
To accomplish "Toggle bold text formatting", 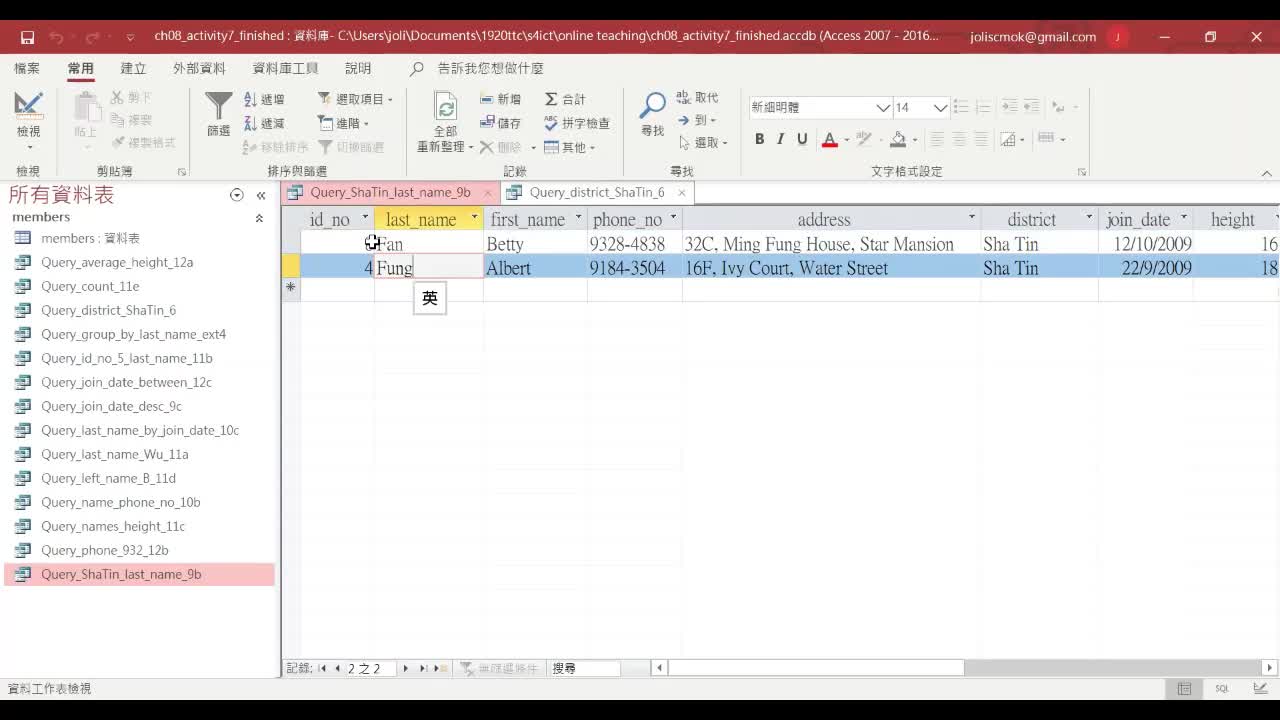I will point(759,139).
